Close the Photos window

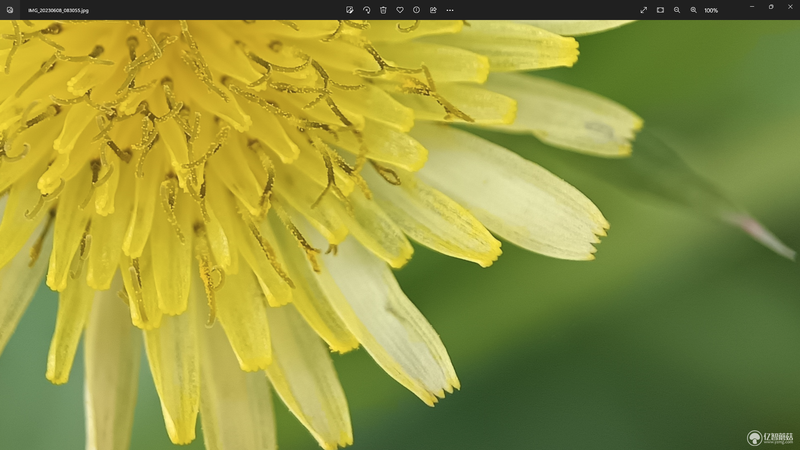[790, 7]
